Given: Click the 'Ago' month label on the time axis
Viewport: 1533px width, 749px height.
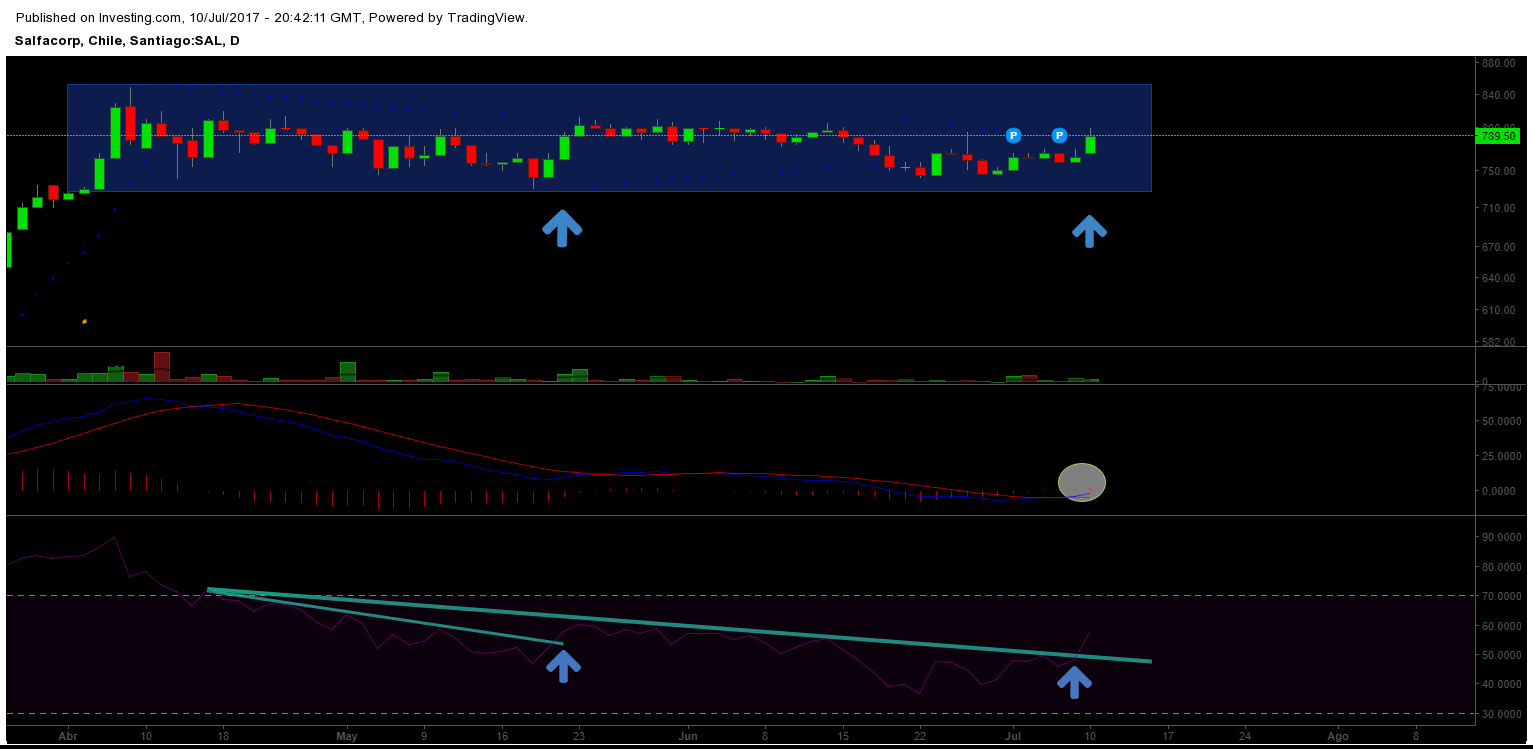Looking at the screenshot, I should click(1337, 735).
